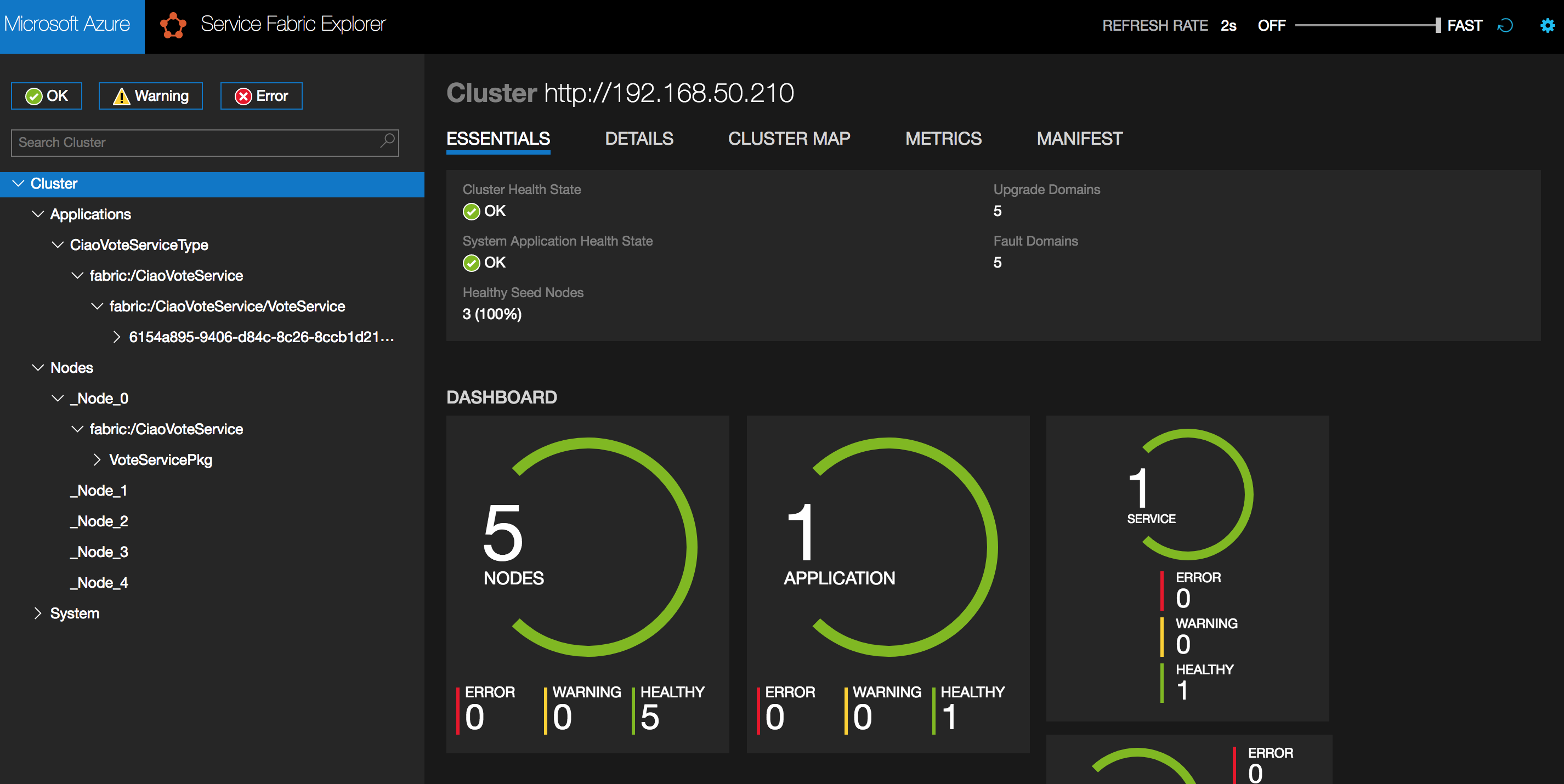Click the Upgrade Domains value 5
This screenshot has width=1564, height=784.
pyautogui.click(x=998, y=211)
